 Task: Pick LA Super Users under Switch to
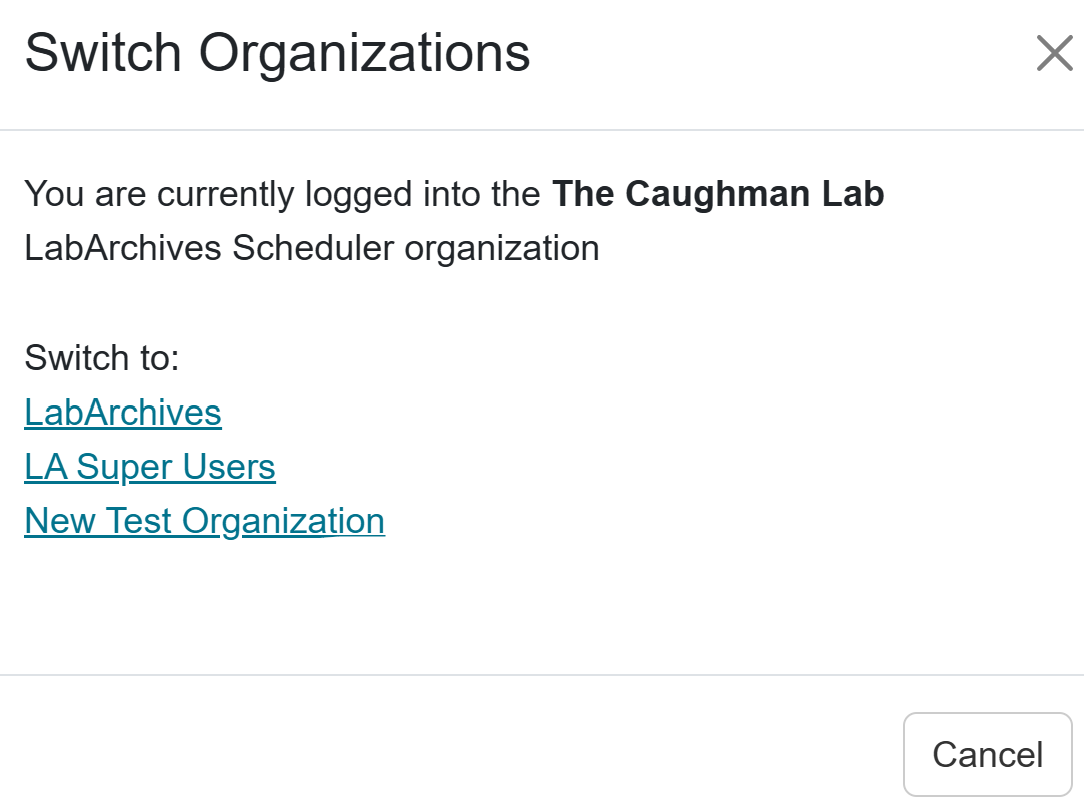(x=150, y=467)
